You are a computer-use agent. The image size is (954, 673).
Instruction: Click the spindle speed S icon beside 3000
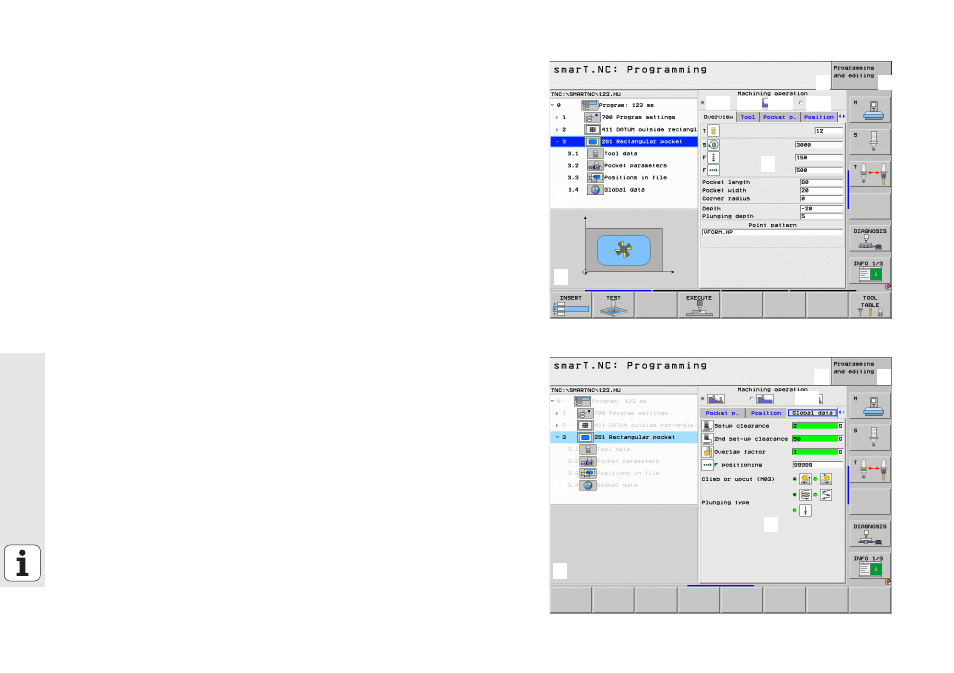pyautogui.click(x=713, y=145)
